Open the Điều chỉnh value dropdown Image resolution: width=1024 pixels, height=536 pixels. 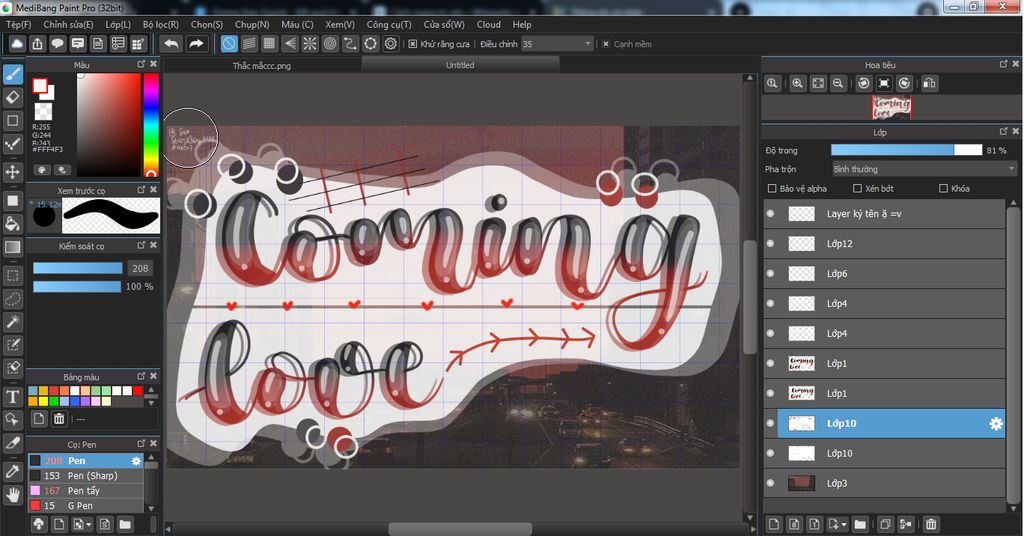coord(557,44)
